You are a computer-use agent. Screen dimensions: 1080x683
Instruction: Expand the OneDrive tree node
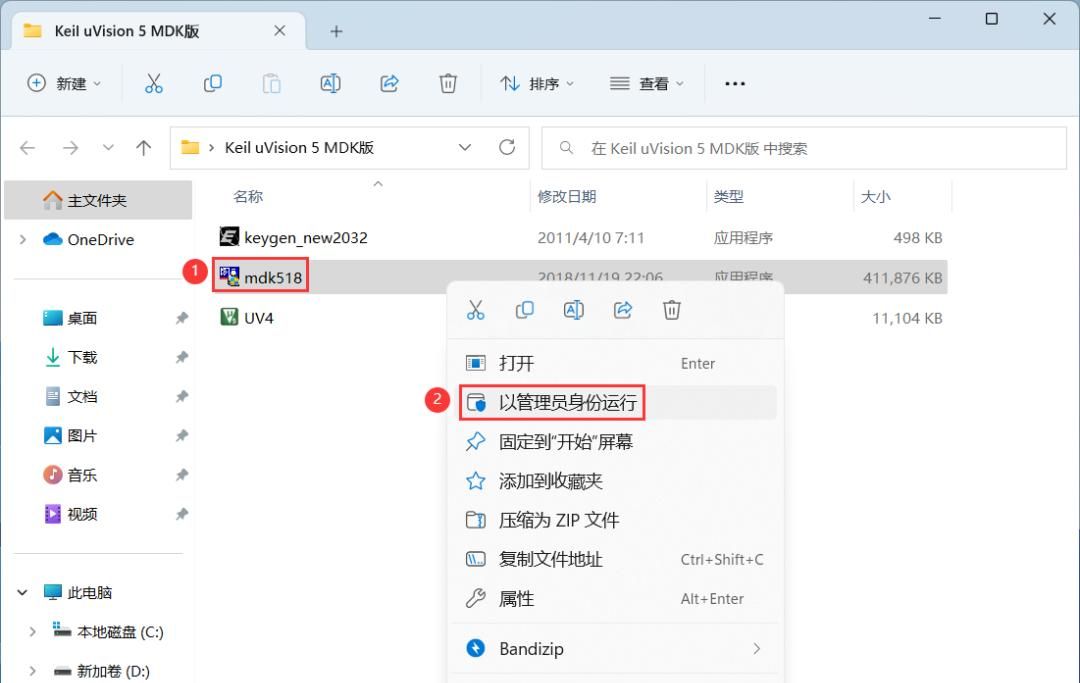pos(23,240)
